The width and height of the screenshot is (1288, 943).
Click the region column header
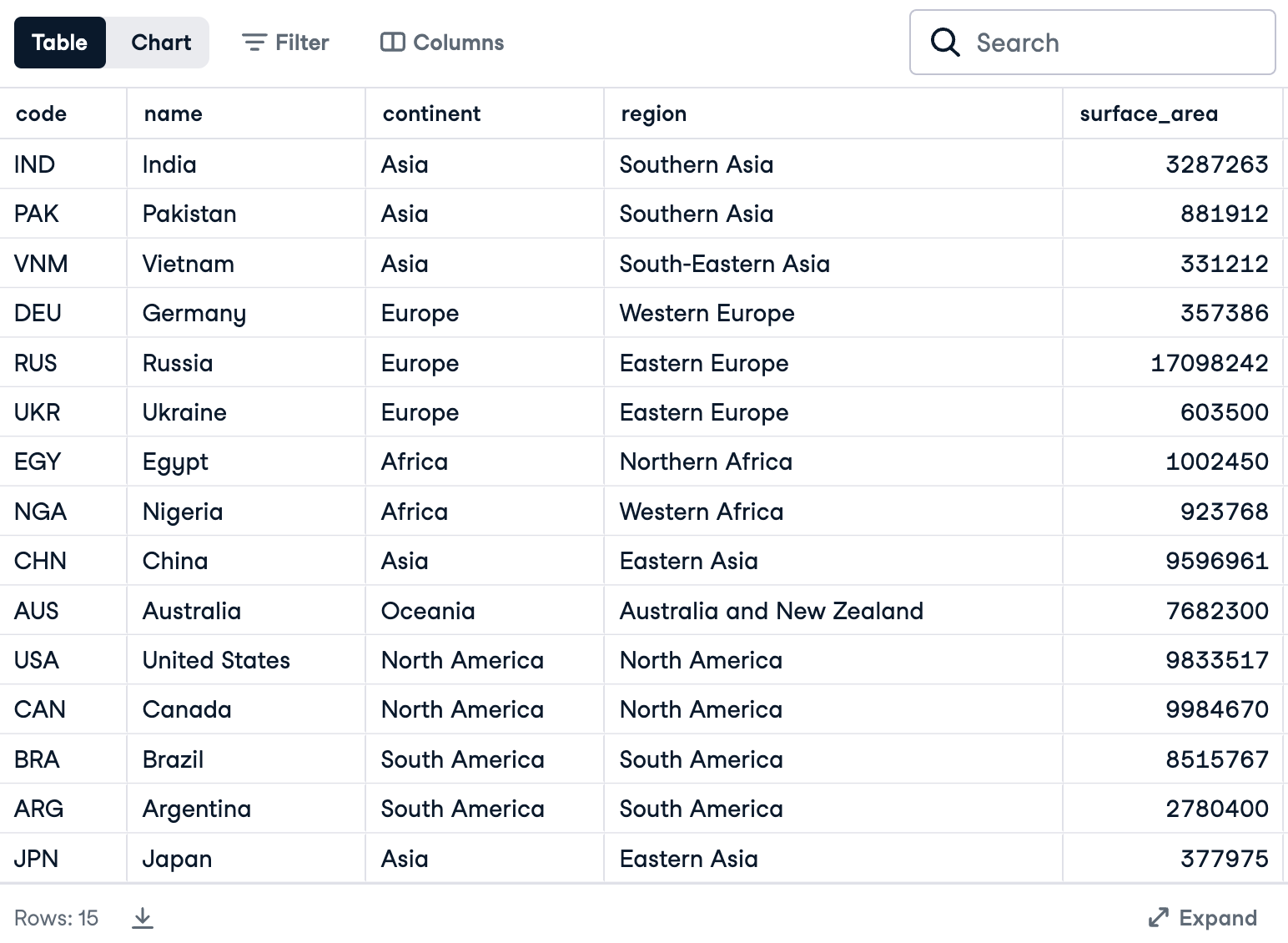coord(653,113)
